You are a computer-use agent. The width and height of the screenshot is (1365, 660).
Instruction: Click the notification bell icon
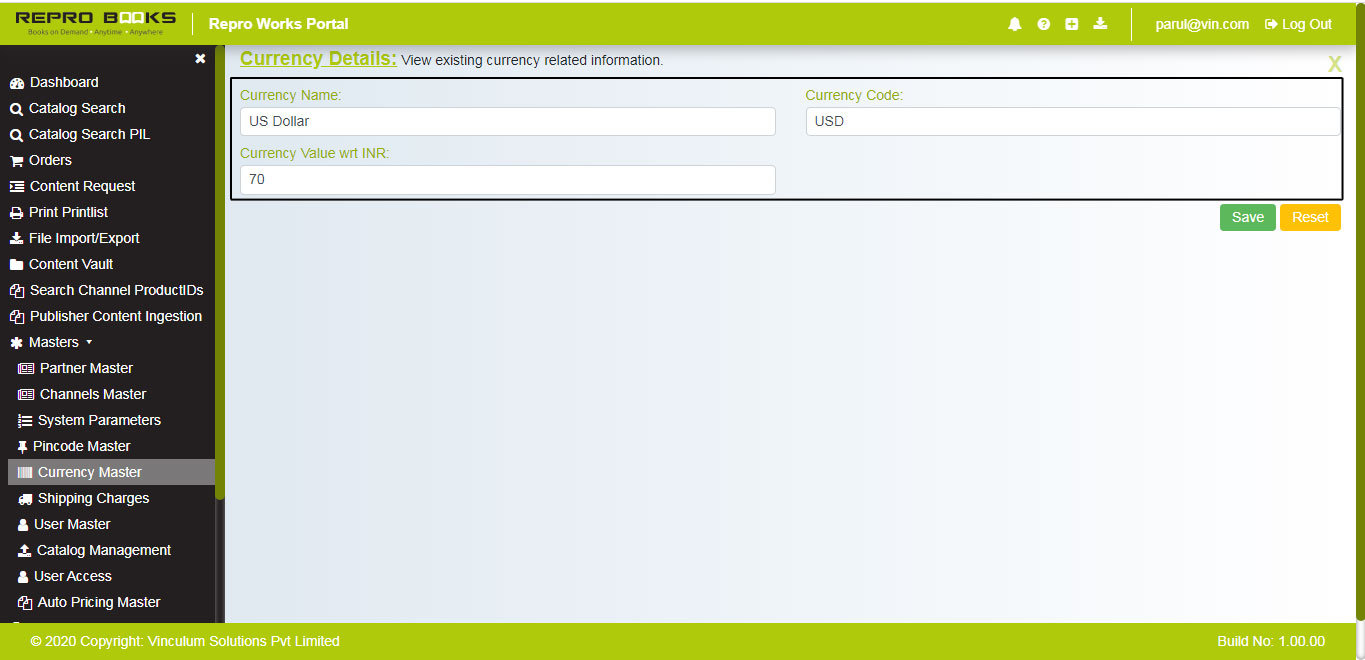tap(1015, 24)
